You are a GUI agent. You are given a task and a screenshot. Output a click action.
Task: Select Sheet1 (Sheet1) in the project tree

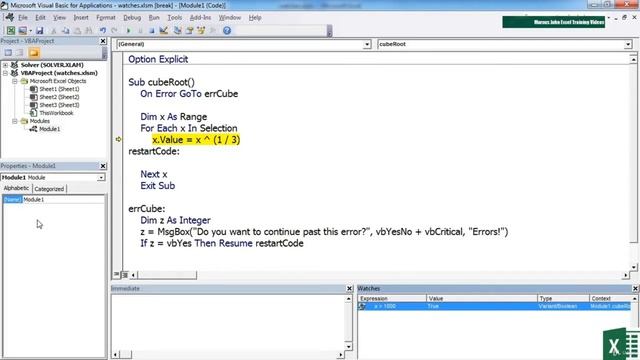tap(59, 89)
